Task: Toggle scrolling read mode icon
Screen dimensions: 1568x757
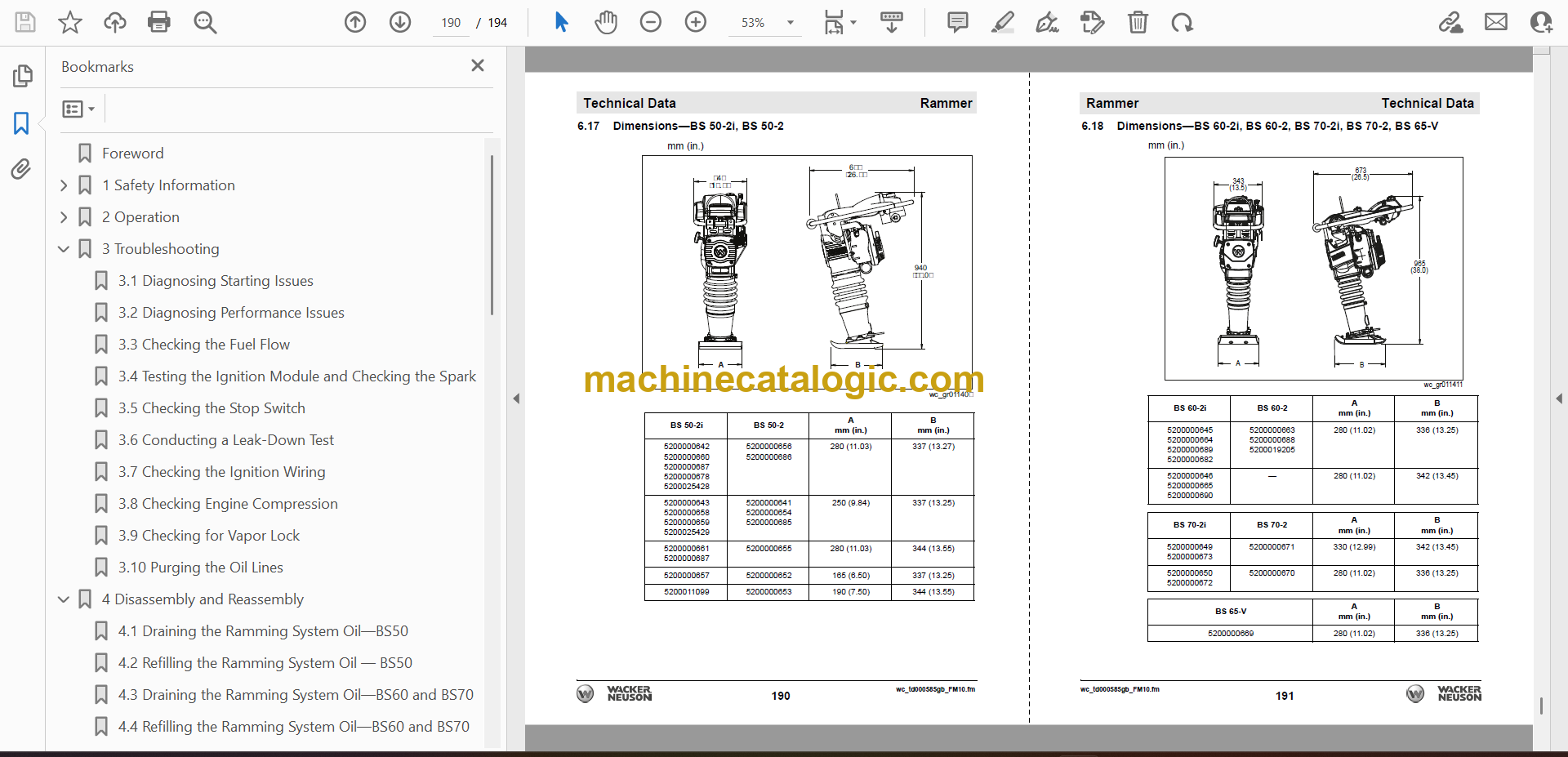Action: (892, 22)
